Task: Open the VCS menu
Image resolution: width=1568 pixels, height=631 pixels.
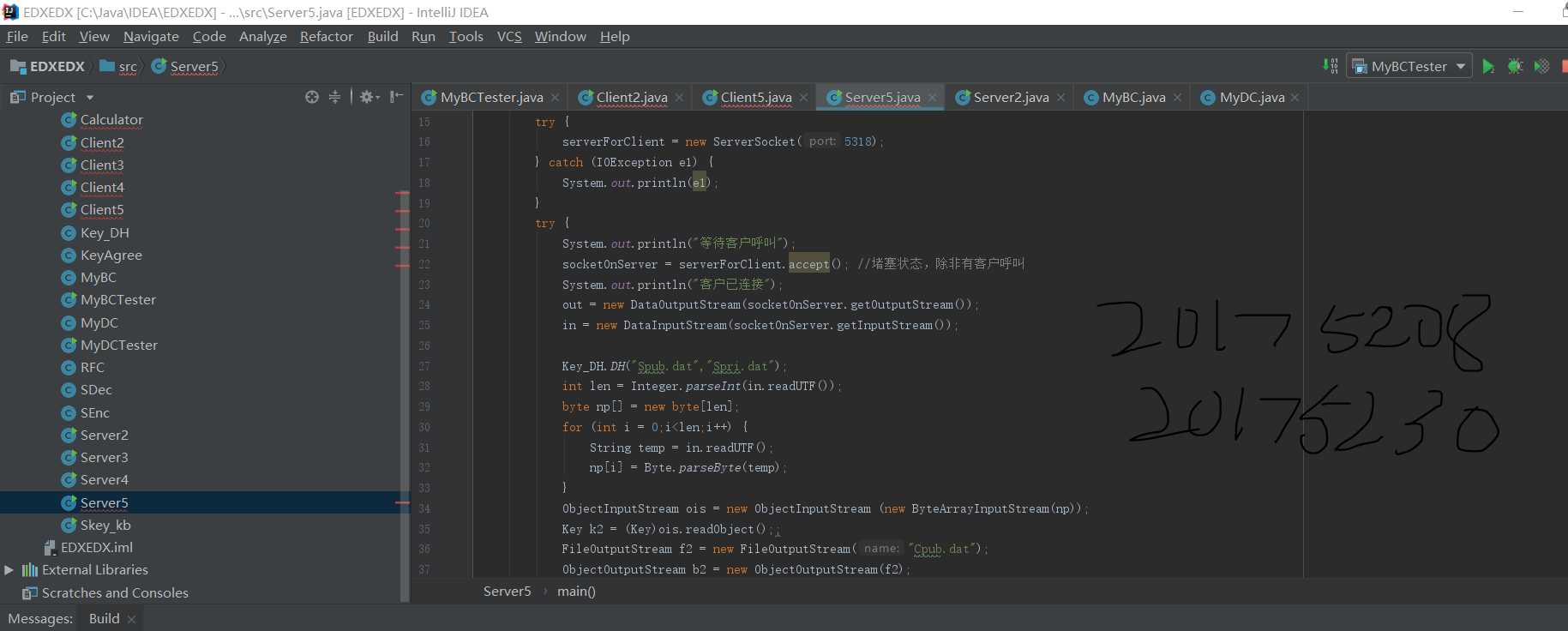Action: tap(509, 36)
